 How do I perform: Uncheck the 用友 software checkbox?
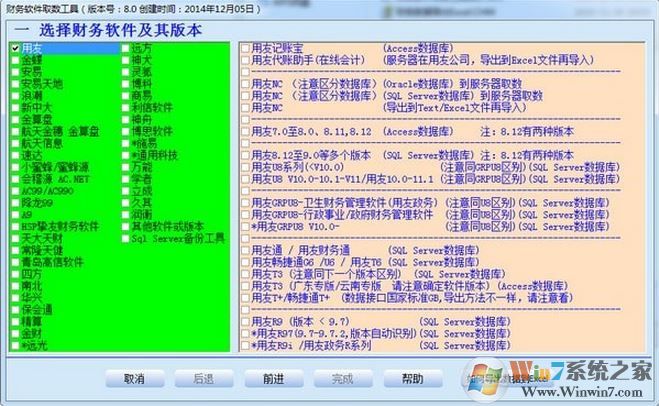(16, 48)
